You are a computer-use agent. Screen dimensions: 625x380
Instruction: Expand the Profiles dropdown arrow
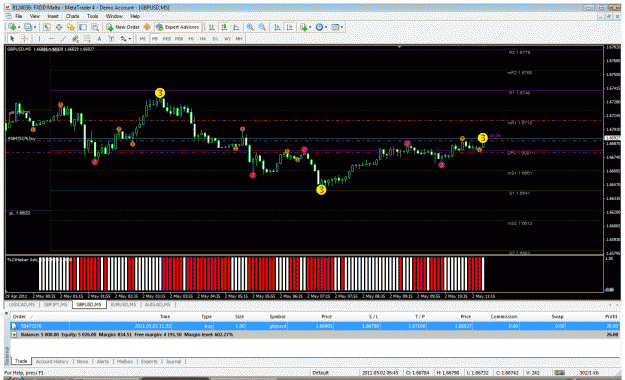coord(35,27)
